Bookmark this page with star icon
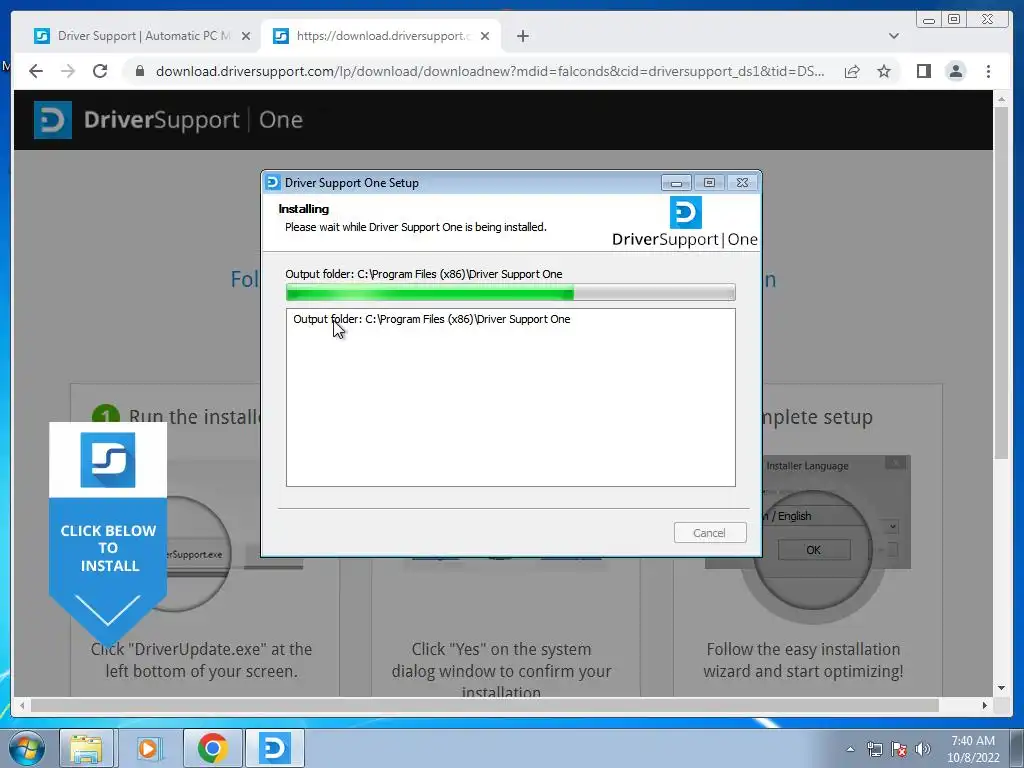Viewport: 1024px width, 768px height. 884,71
